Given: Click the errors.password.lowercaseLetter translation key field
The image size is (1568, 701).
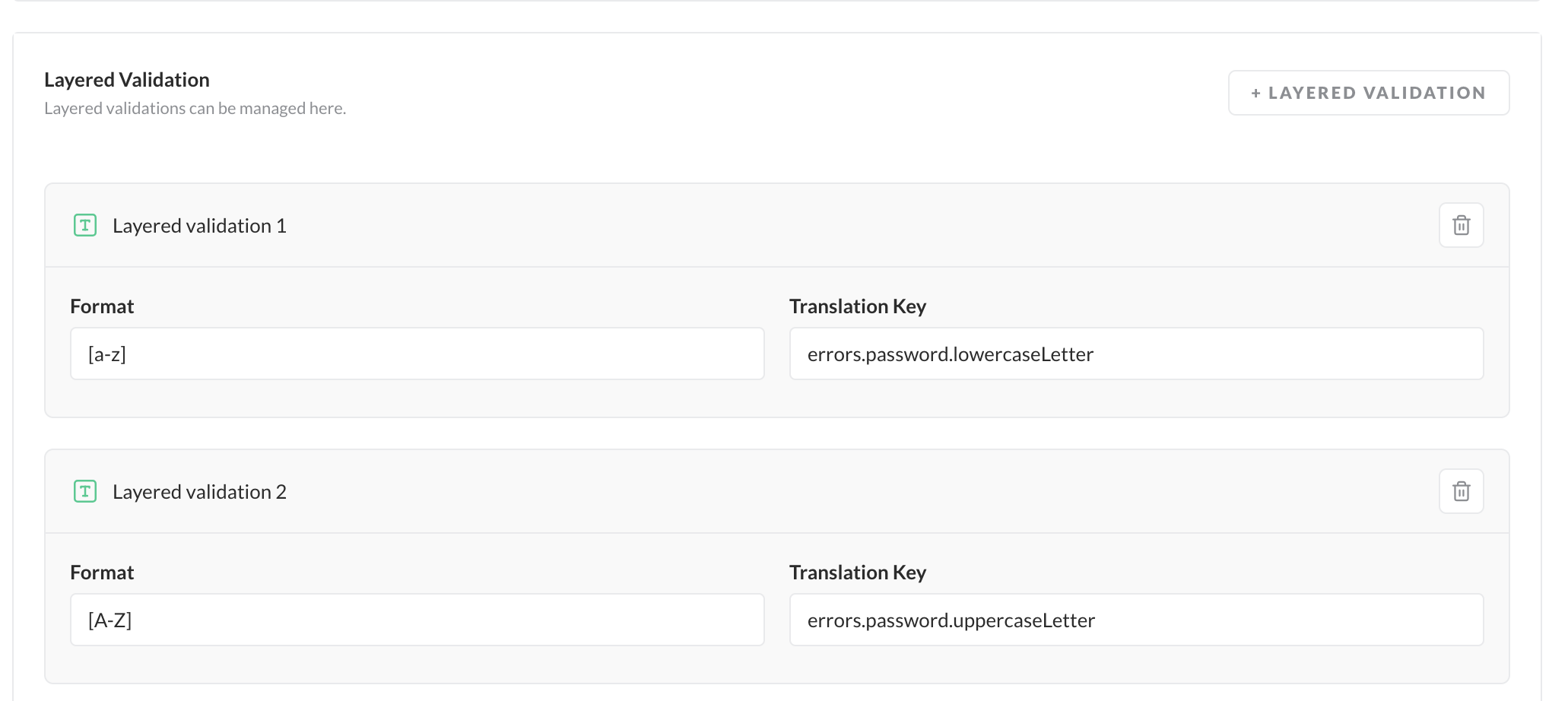Looking at the screenshot, I should pyautogui.click(x=1136, y=354).
